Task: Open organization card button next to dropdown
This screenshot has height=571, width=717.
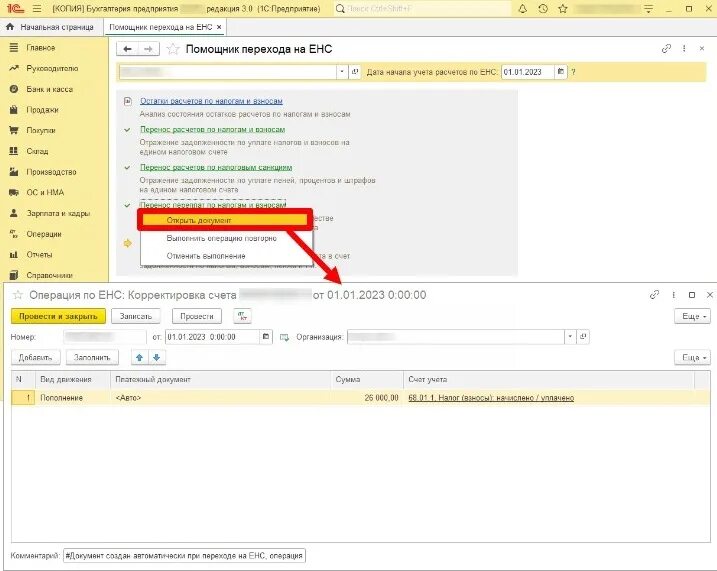Action: (354, 72)
